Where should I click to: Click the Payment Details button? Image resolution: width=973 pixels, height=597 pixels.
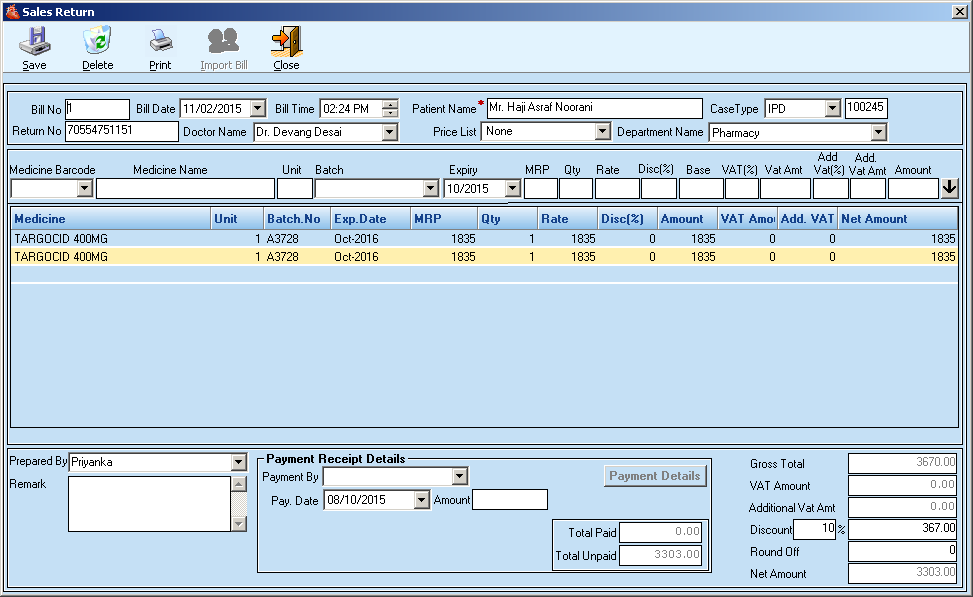coord(654,476)
